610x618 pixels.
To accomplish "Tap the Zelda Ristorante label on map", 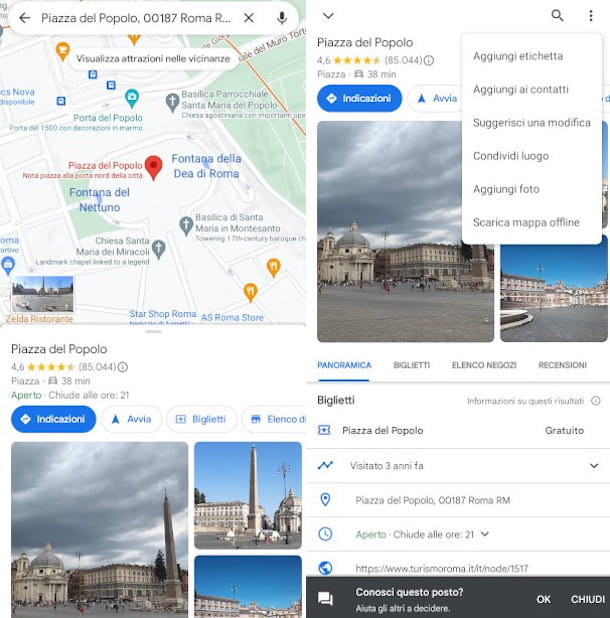I will tap(39, 319).
